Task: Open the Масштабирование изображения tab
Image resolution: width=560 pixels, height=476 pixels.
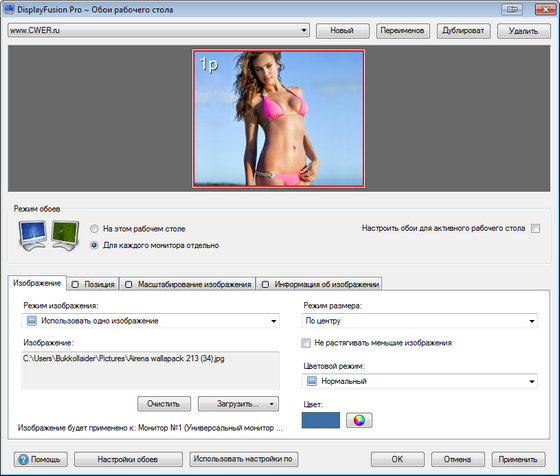Action: click(x=188, y=284)
